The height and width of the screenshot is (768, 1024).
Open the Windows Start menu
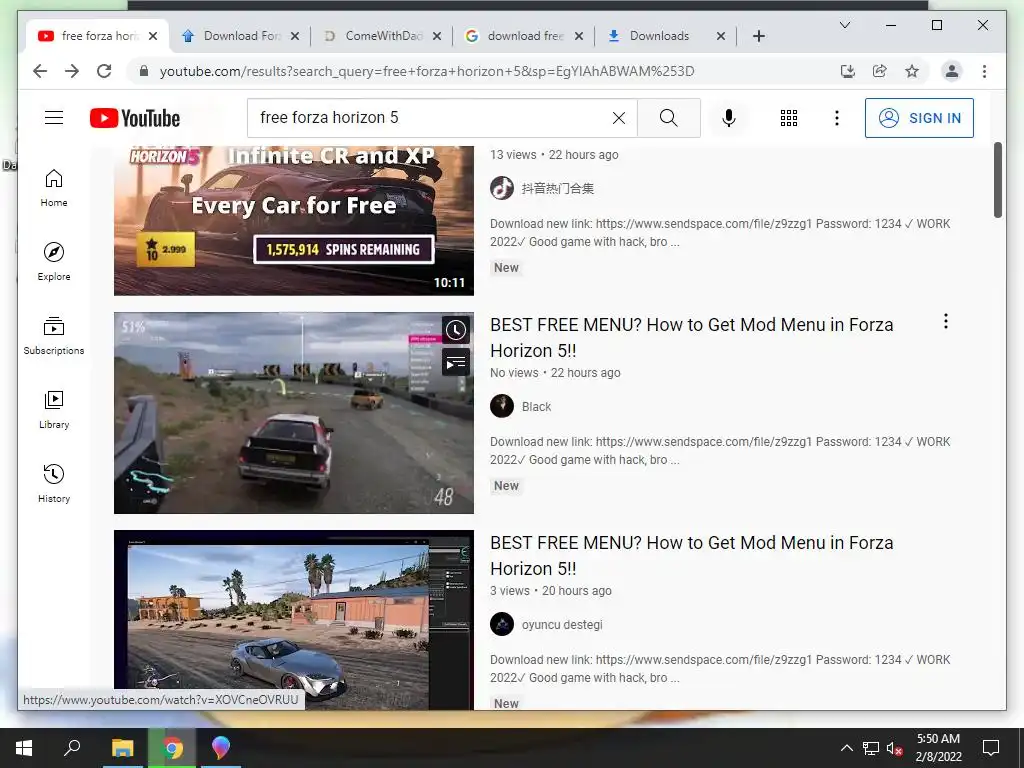(x=24, y=748)
